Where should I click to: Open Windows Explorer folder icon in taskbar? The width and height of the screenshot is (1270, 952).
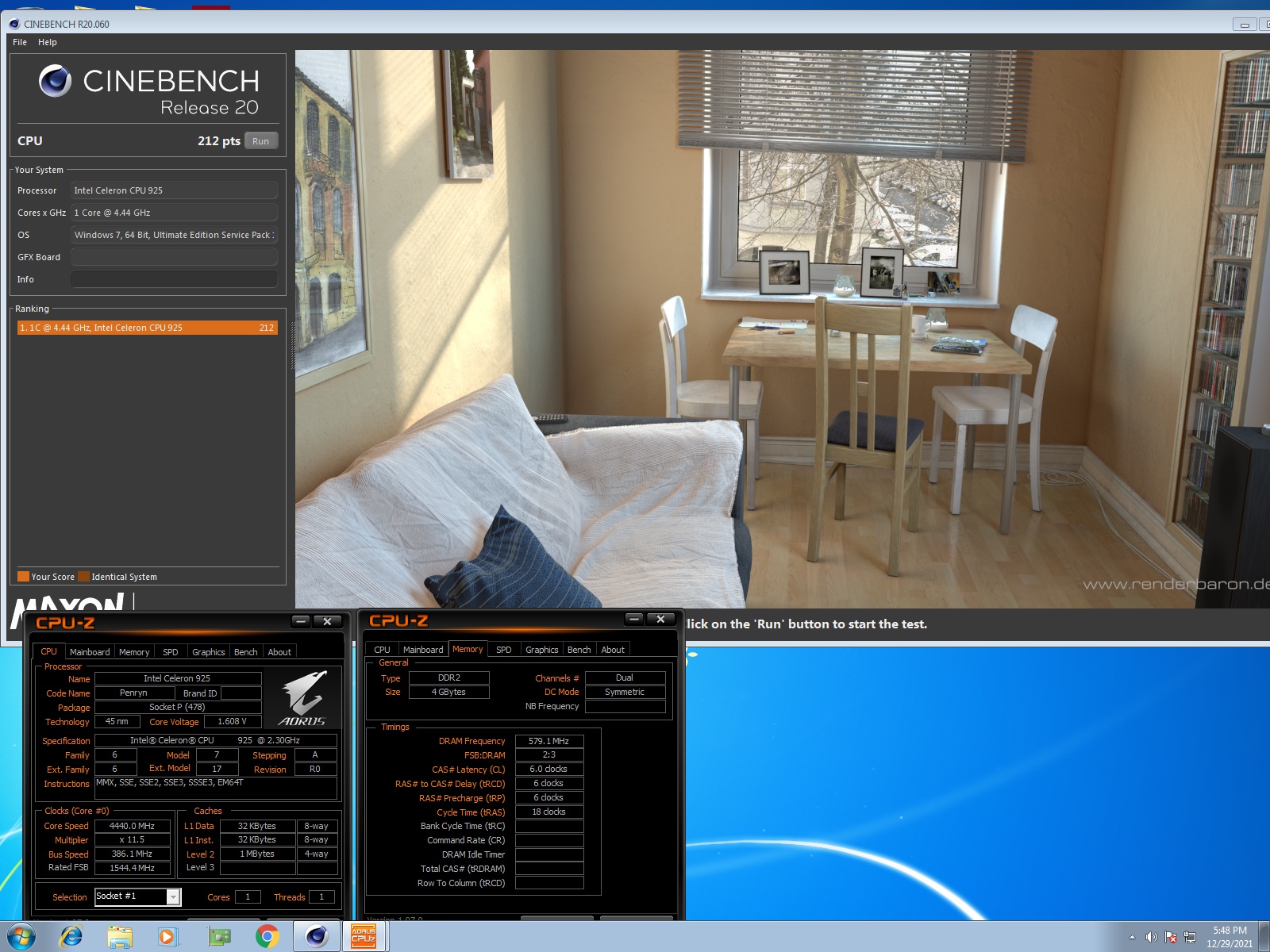click(x=120, y=937)
